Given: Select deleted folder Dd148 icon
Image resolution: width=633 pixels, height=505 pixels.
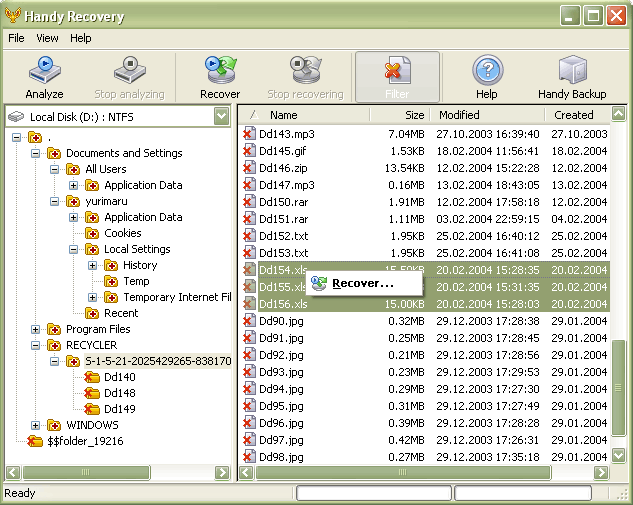Looking at the screenshot, I should pyautogui.click(x=92, y=393).
